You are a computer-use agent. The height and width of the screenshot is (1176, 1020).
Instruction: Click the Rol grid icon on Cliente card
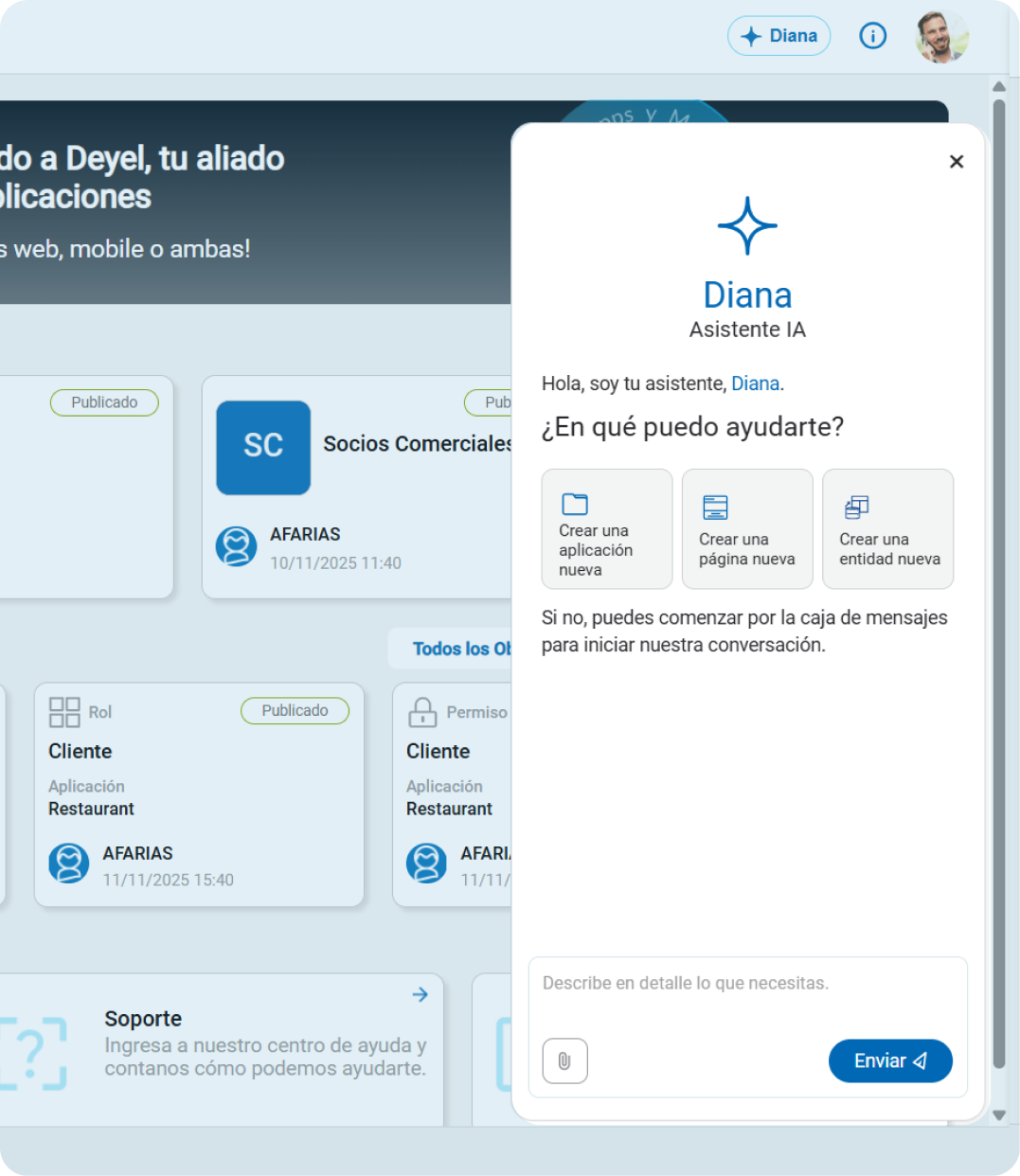[64, 712]
